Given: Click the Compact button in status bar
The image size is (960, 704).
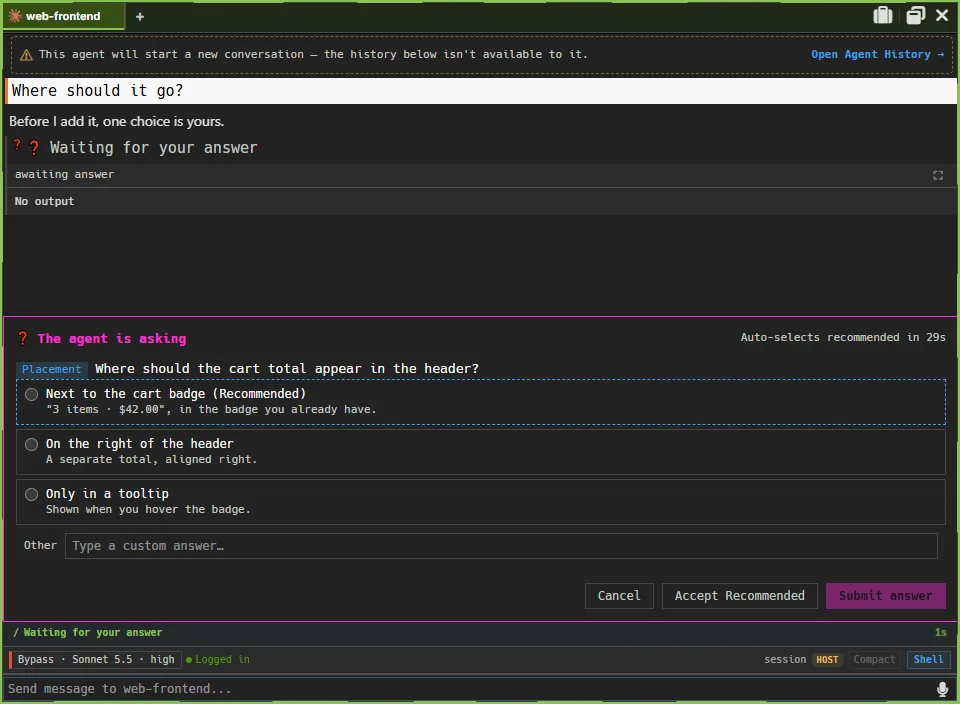Looking at the screenshot, I should click(x=874, y=659).
